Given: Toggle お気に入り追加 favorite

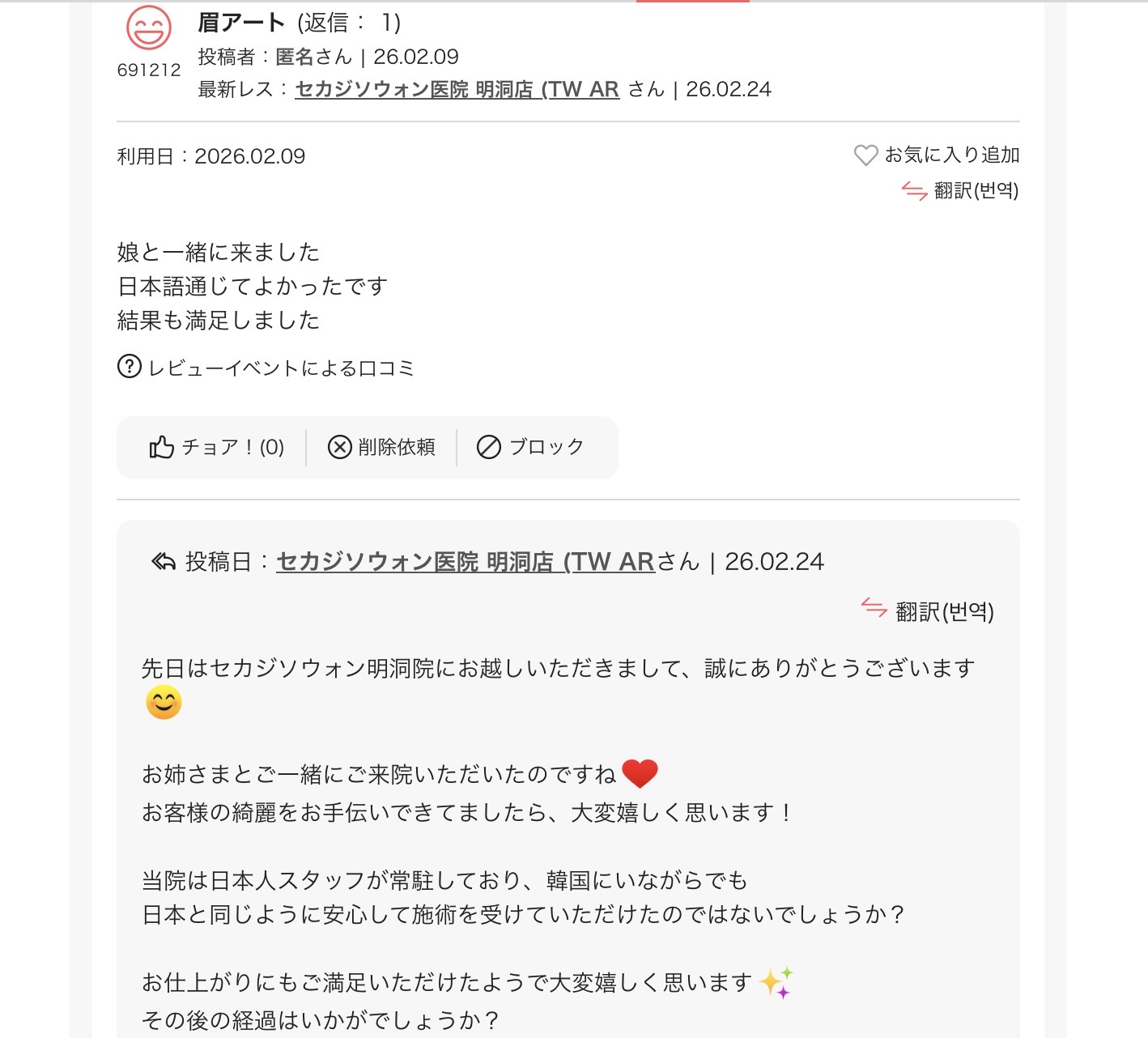Looking at the screenshot, I should click(x=951, y=155).
